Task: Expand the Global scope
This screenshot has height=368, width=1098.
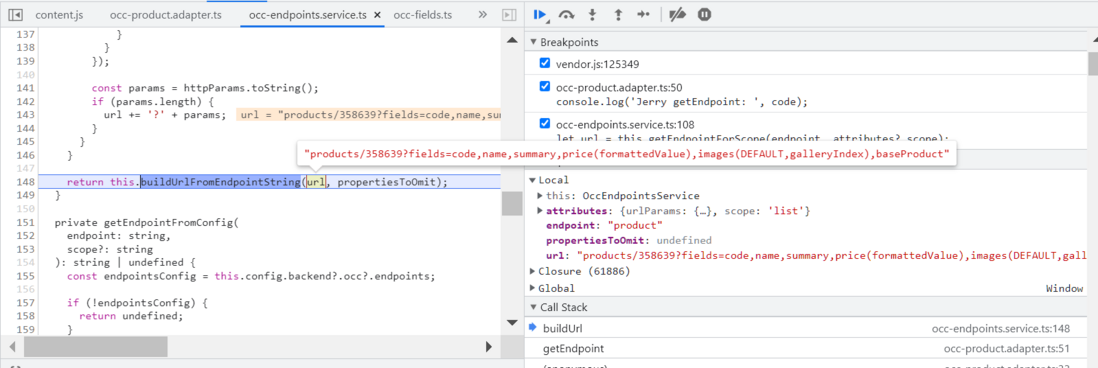Action: pos(532,288)
